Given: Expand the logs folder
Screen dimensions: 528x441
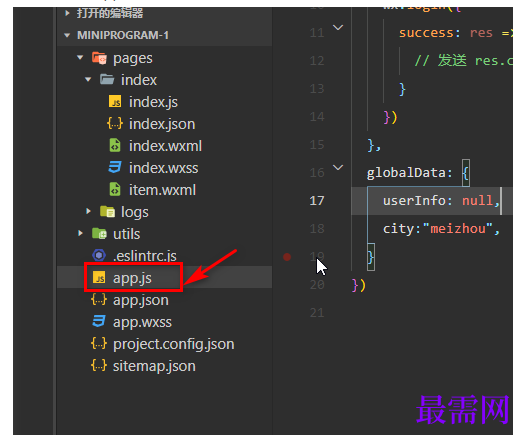Looking at the screenshot, I should [x=88, y=211].
